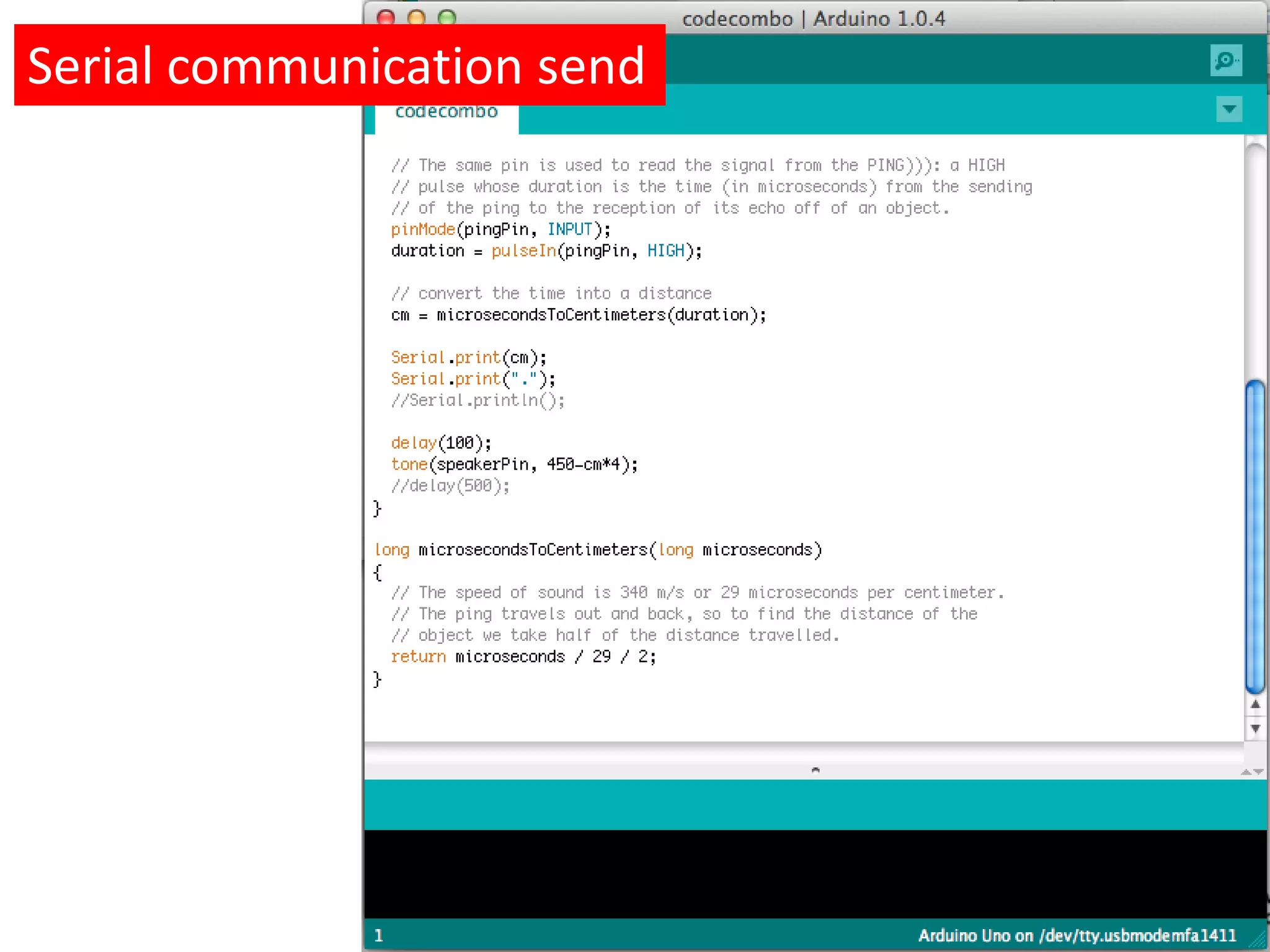The image size is (1270, 952).
Task: Click the console collapse arrows
Action: pos(1252,772)
